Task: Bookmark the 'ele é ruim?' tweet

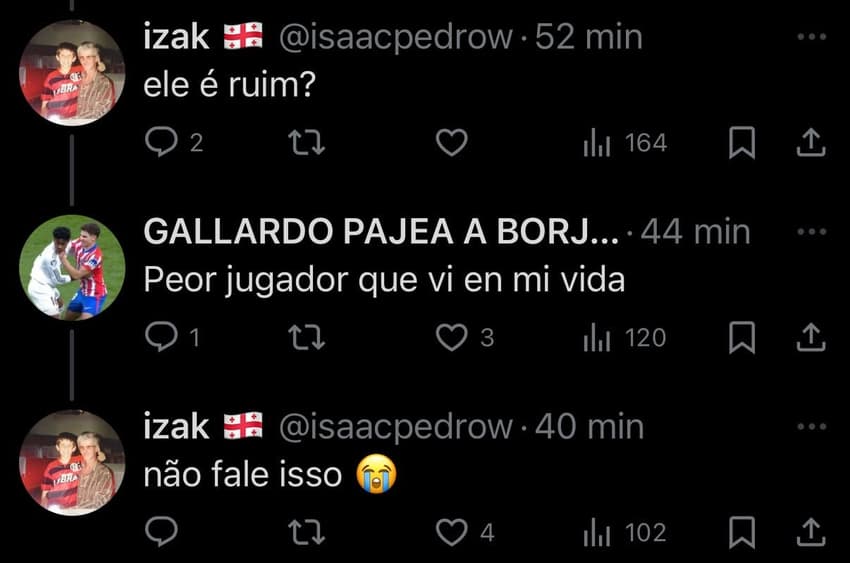Action: pyautogui.click(x=742, y=143)
